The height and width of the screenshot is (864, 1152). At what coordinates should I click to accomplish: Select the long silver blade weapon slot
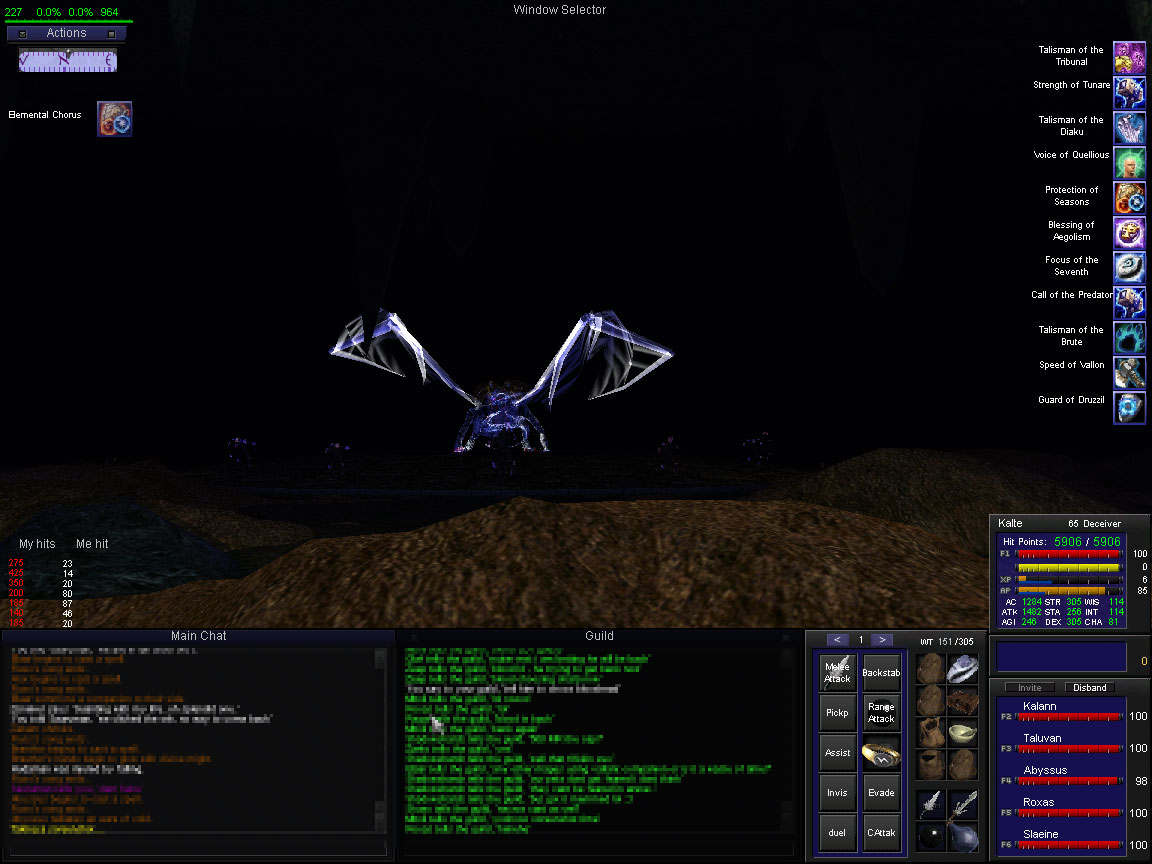(962, 804)
